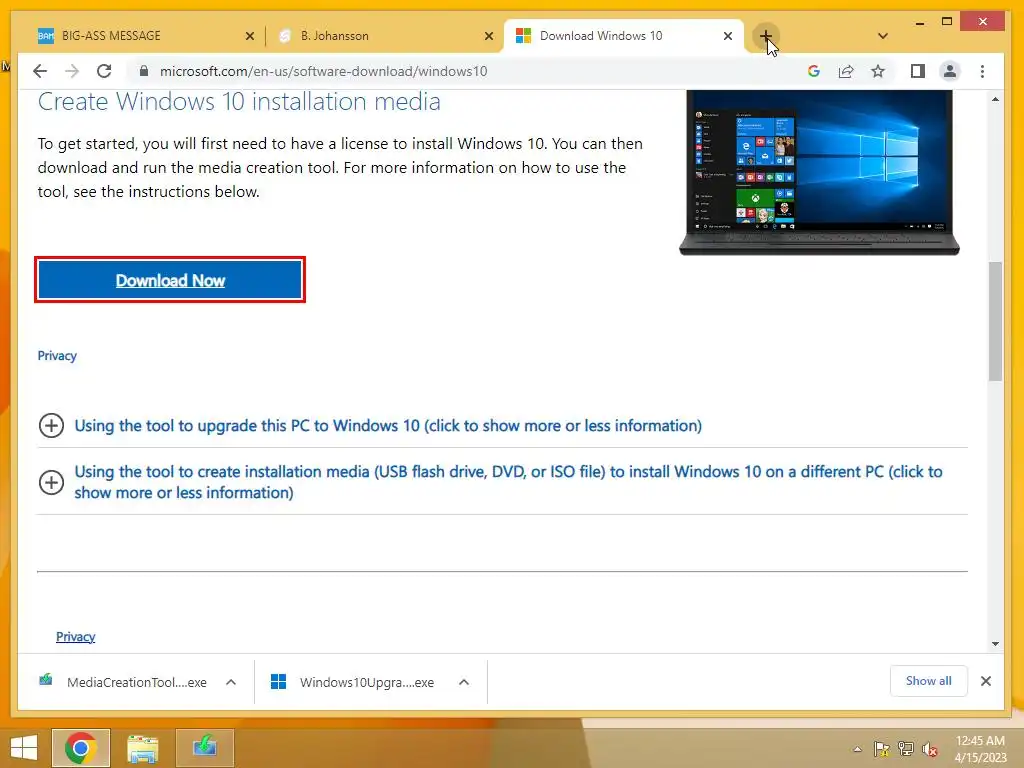
Task: Open network status tray icon
Action: [906, 749]
